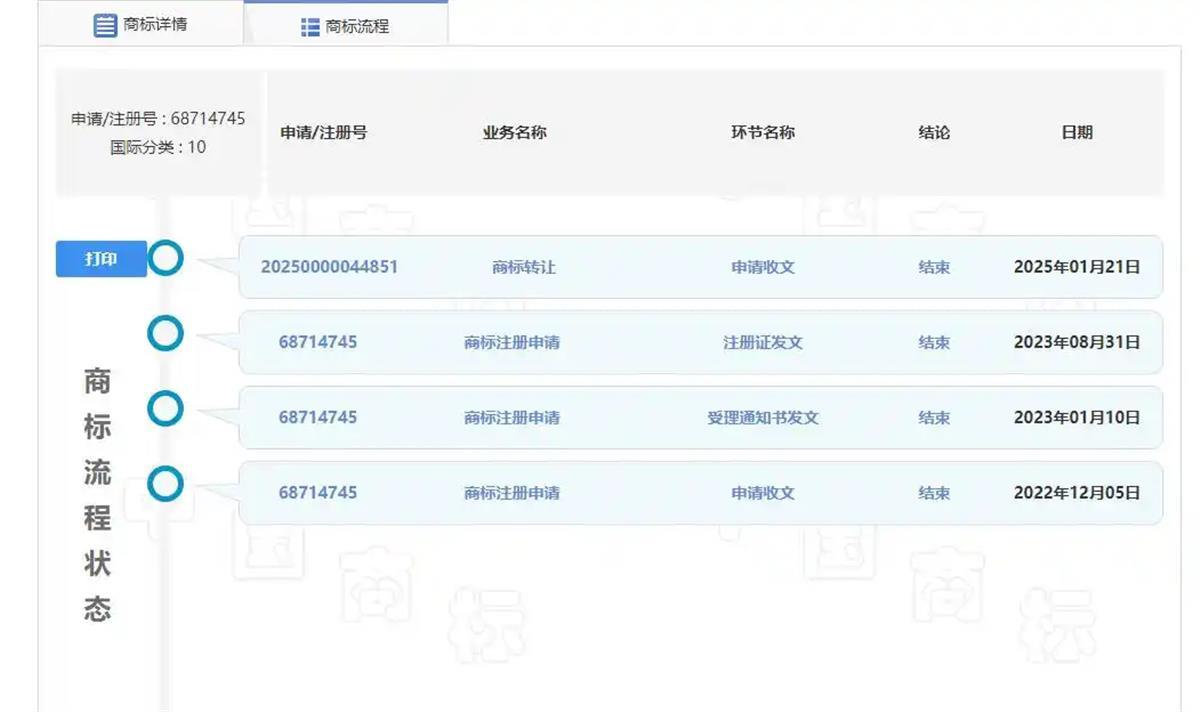This screenshot has width=1200, height=712.
Task: Click the timeline node for 受理通知书发文 row
Action: click(165, 408)
